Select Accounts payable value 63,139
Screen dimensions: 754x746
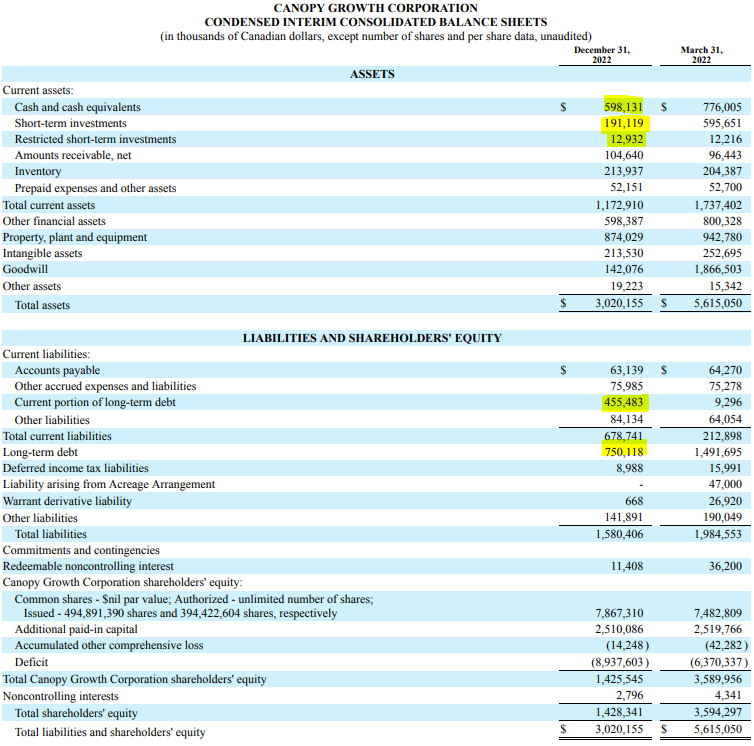pyautogui.click(x=627, y=370)
